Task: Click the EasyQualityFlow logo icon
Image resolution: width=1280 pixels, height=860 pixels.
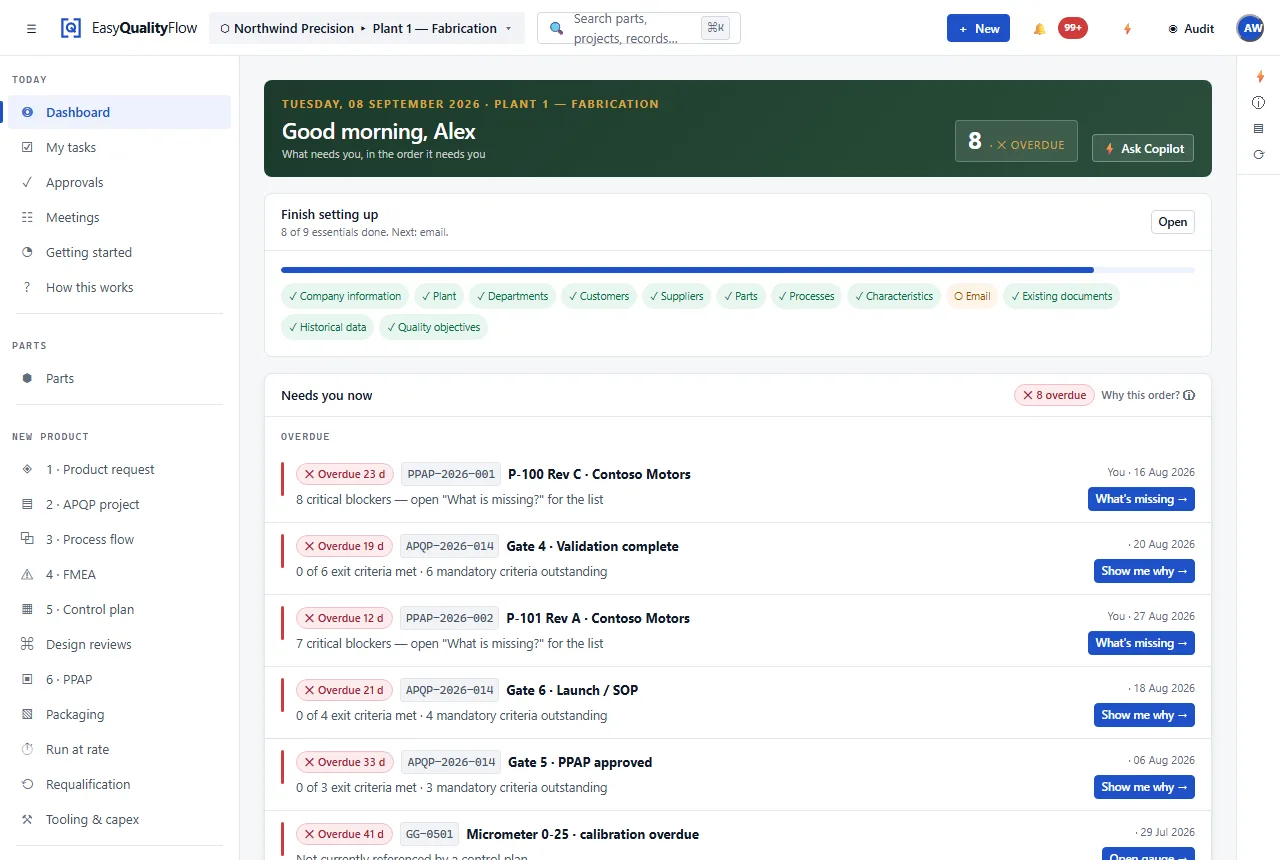Action: coord(70,28)
